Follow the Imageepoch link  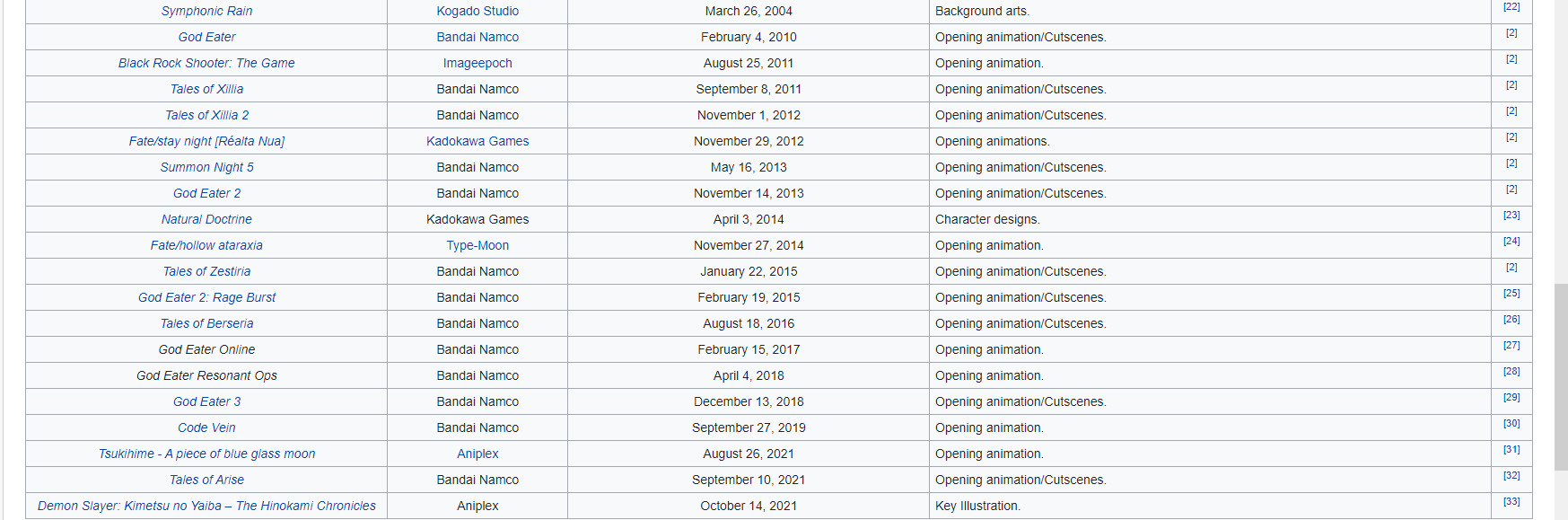(477, 63)
